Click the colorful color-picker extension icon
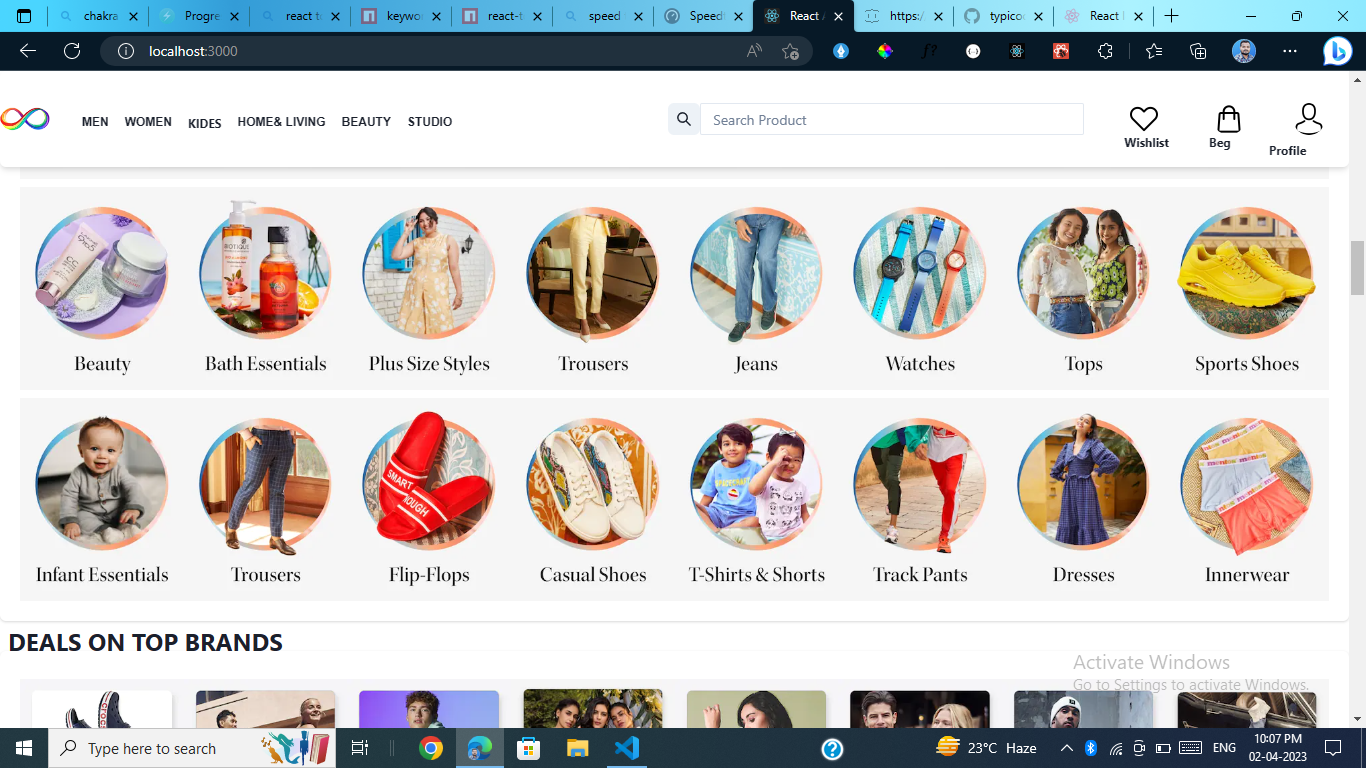Screen dimensions: 1366x768 [x=885, y=51]
